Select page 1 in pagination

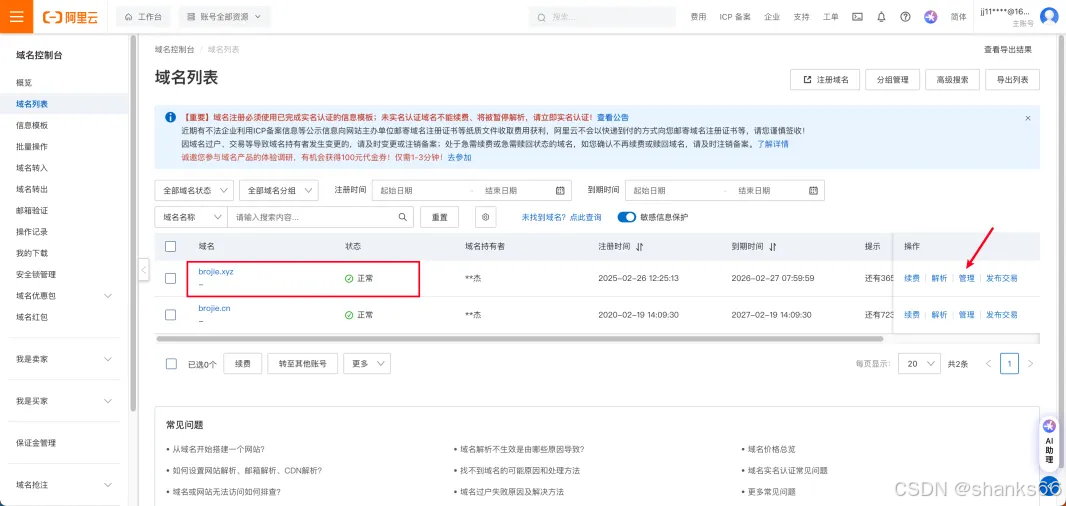click(1010, 364)
